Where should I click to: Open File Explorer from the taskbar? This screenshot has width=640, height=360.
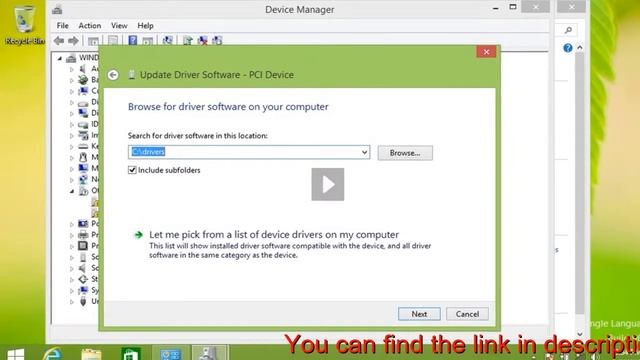pos(91,353)
